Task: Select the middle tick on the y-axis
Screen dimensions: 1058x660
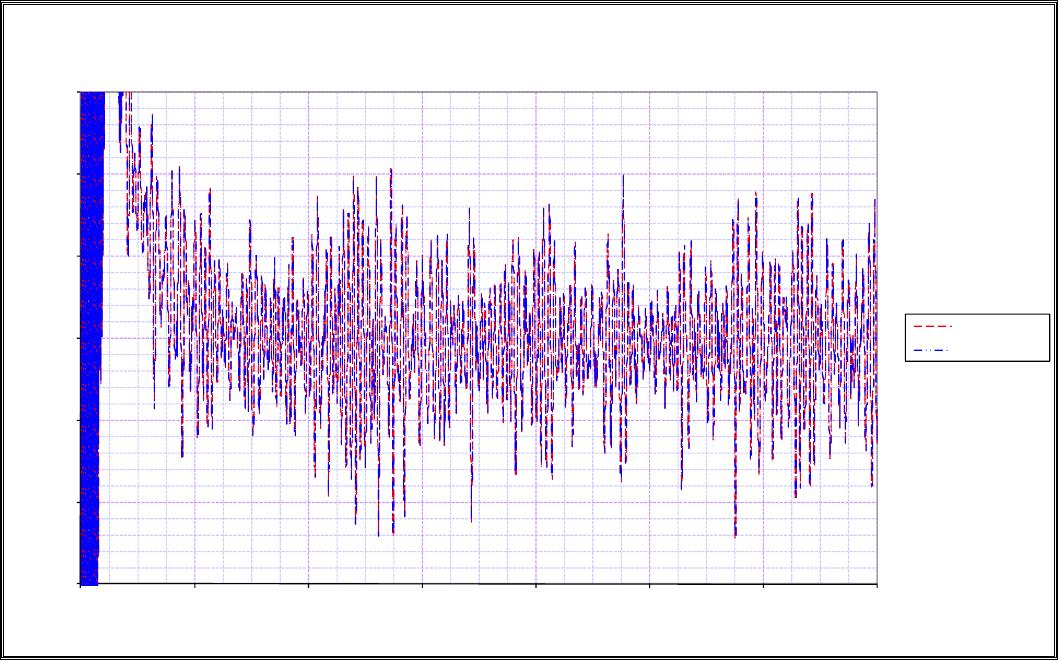Action: click(80, 338)
